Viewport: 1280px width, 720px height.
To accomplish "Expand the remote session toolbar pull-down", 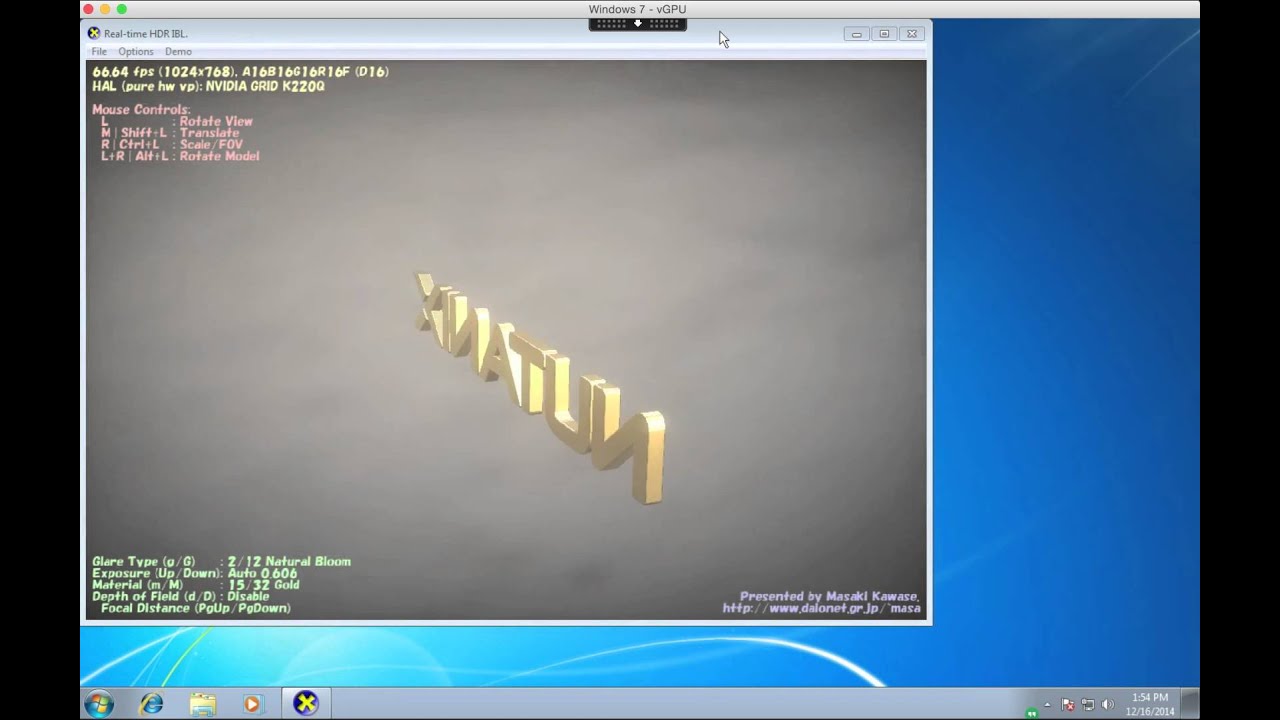I will (638, 24).
